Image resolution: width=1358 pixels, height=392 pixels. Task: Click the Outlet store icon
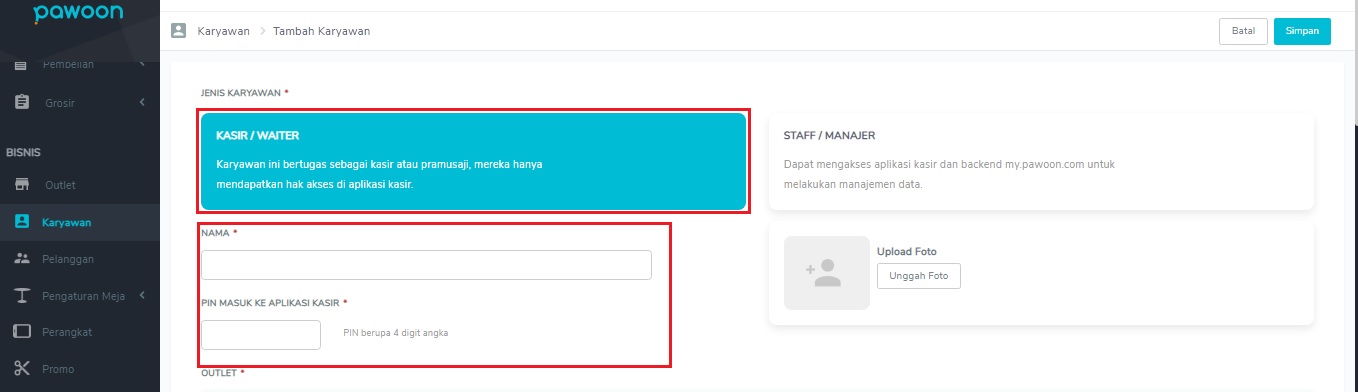pyautogui.click(x=22, y=185)
